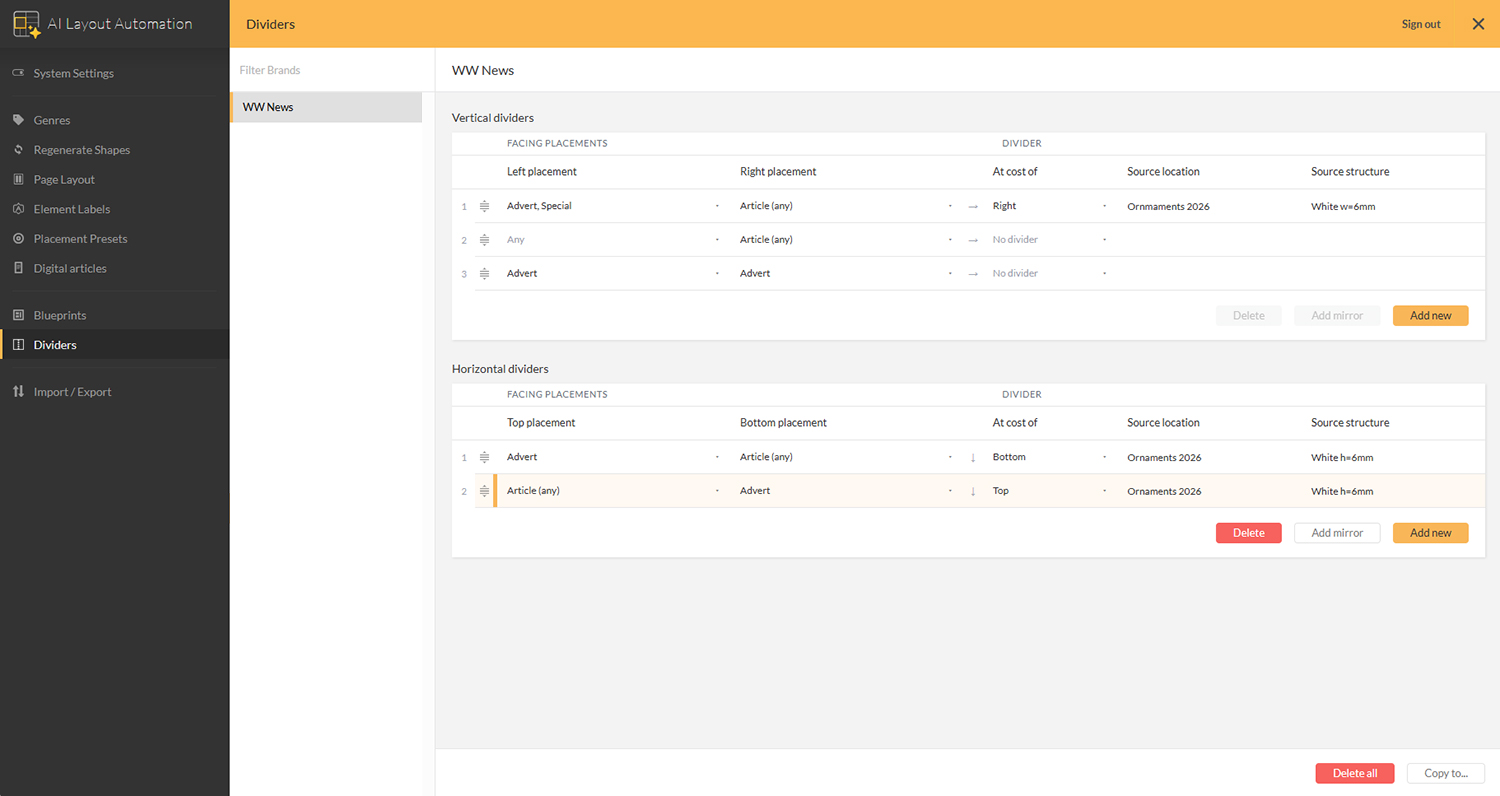The width and height of the screenshot is (1500, 796).
Task: Open Right placement dropdown in vertical row 1
Action: (x=846, y=206)
